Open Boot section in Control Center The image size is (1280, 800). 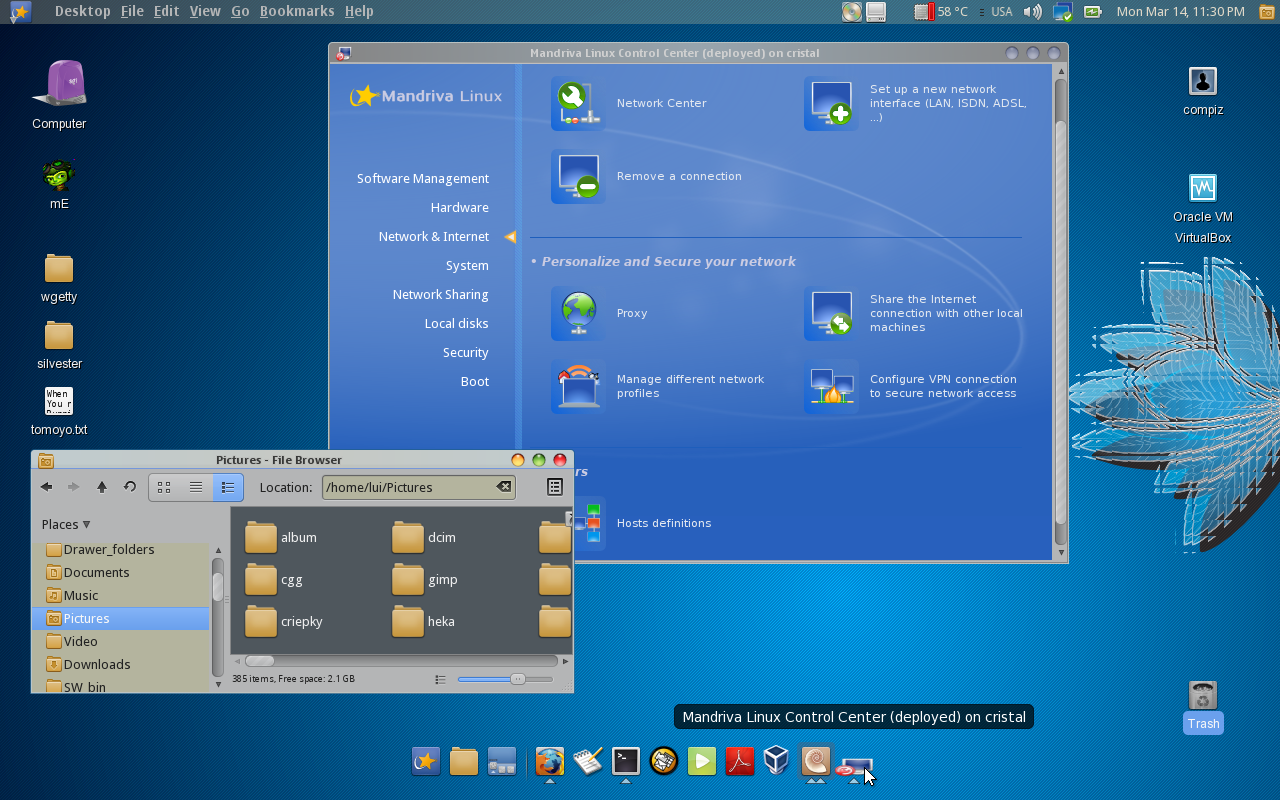pos(475,381)
